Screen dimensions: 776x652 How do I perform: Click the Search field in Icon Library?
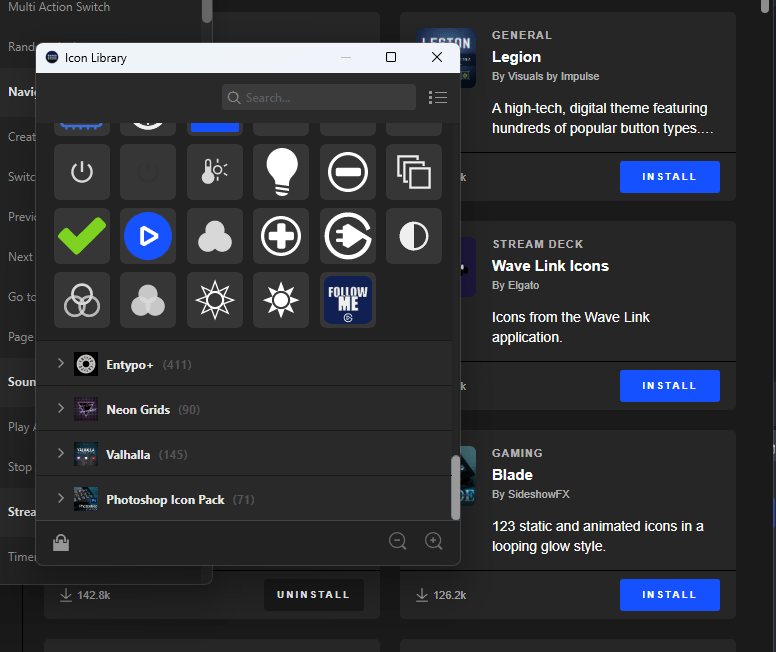pyautogui.click(x=319, y=97)
